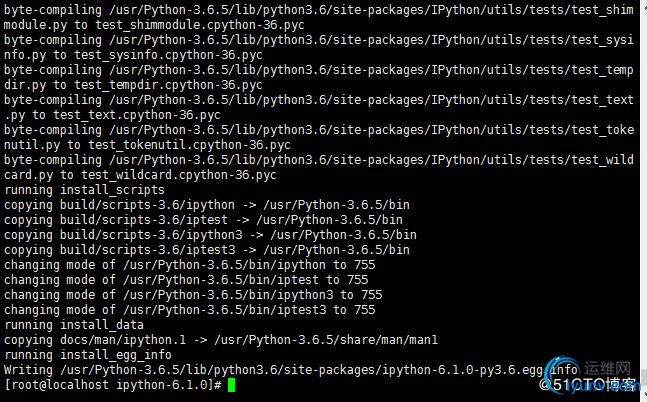The height and width of the screenshot is (402, 647).
Task: Click the line copying build/scripts-3.6/ipython
Action: coord(207,205)
